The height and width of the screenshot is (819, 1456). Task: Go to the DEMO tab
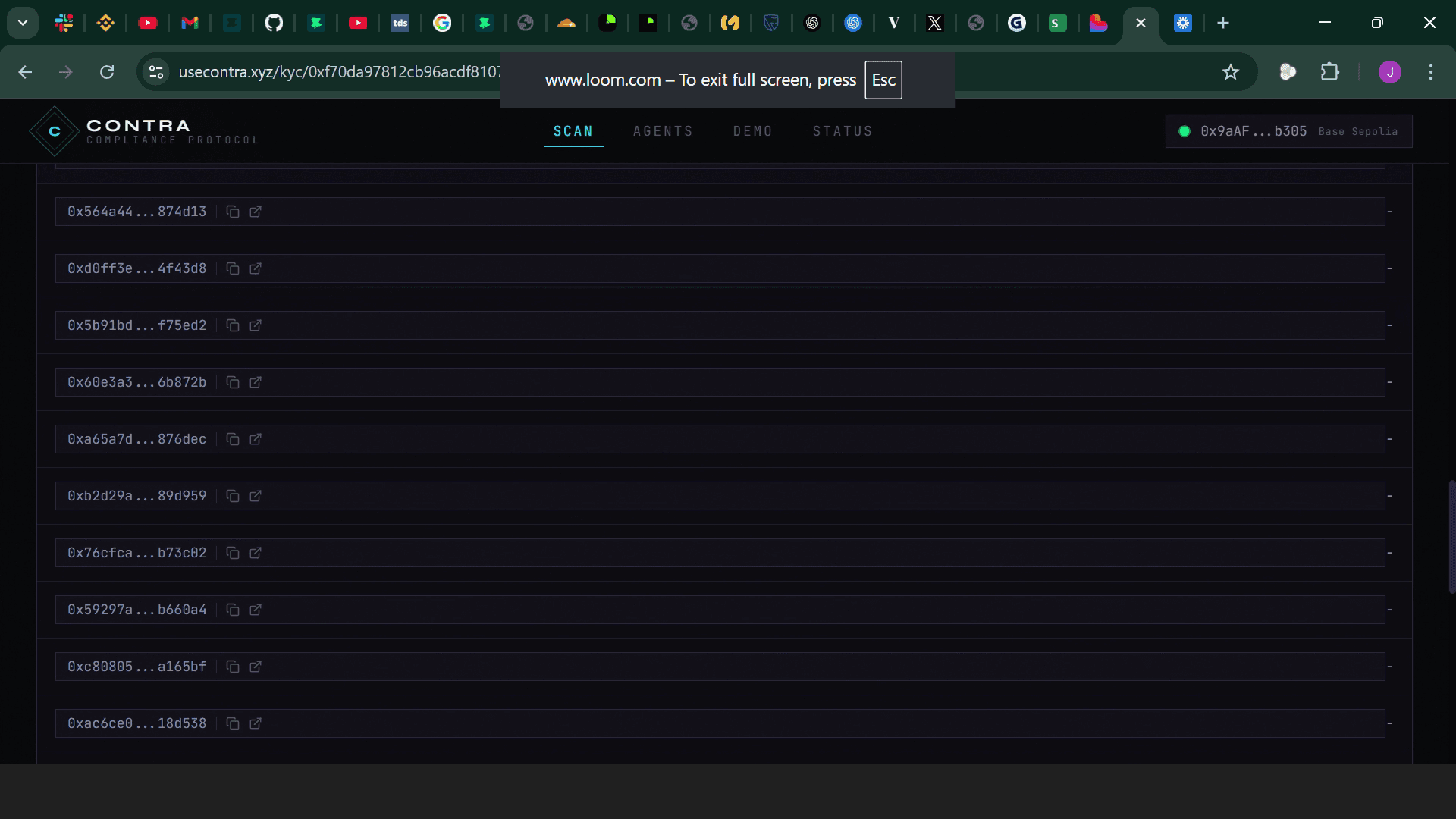(x=753, y=131)
